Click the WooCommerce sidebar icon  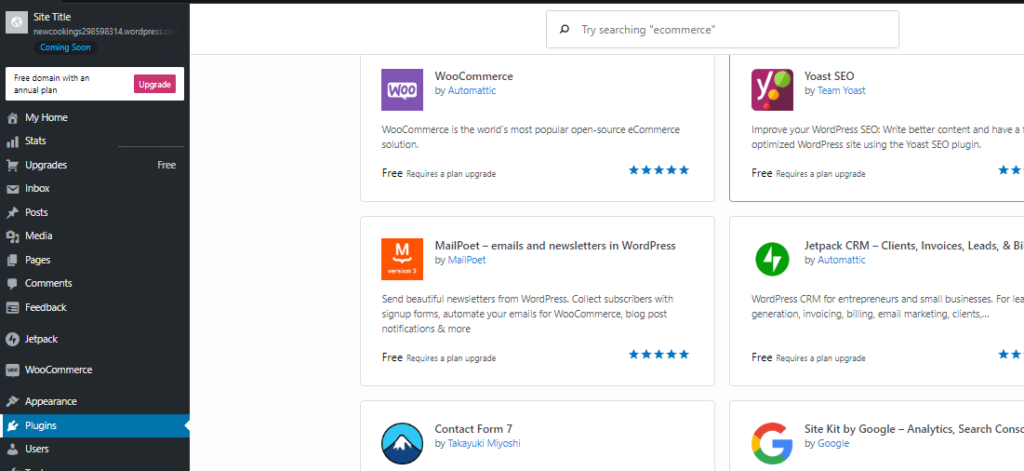pyautogui.click(x=12, y=370)
